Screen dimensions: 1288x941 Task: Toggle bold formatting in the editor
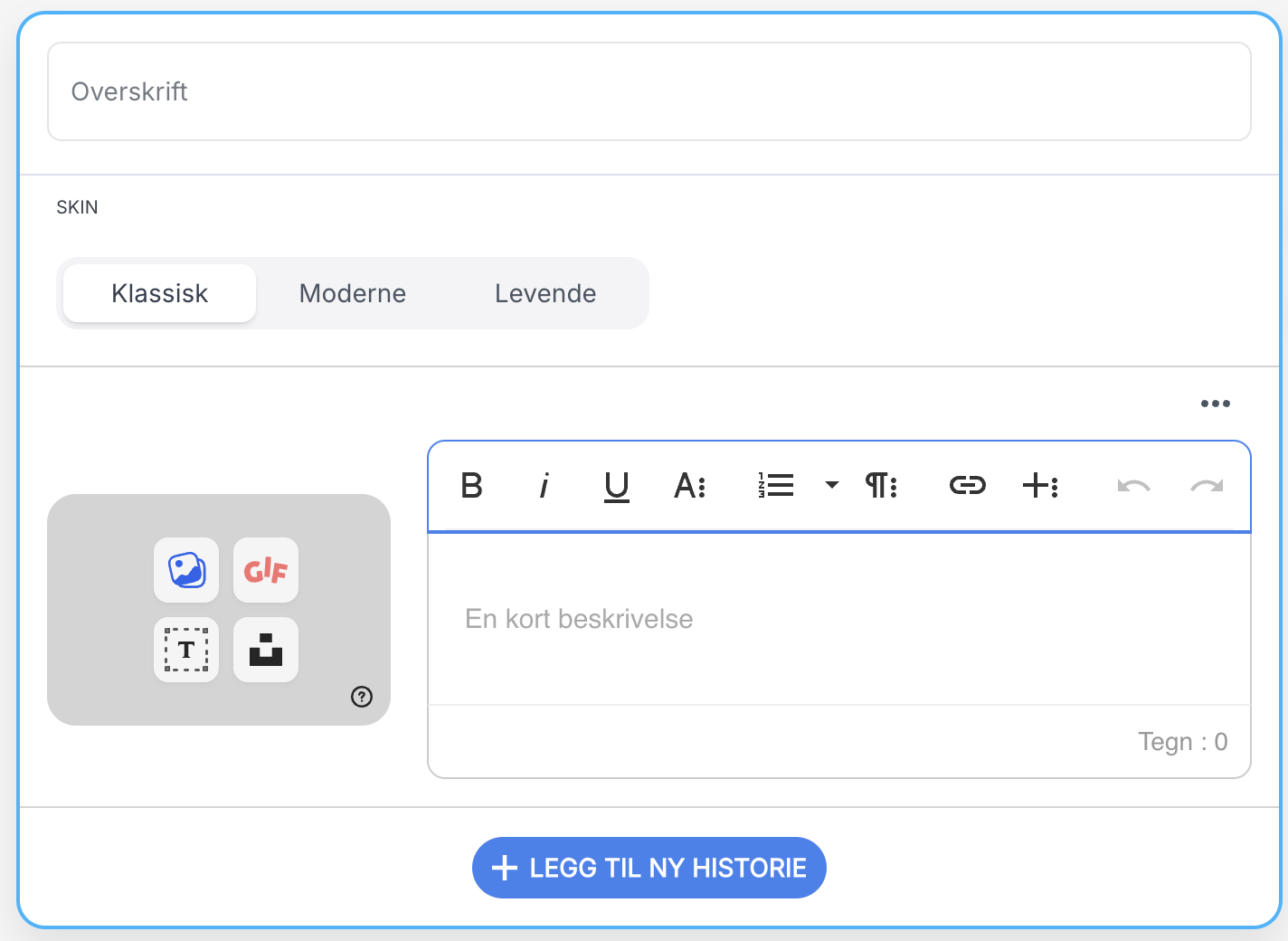tap(471, 486)
